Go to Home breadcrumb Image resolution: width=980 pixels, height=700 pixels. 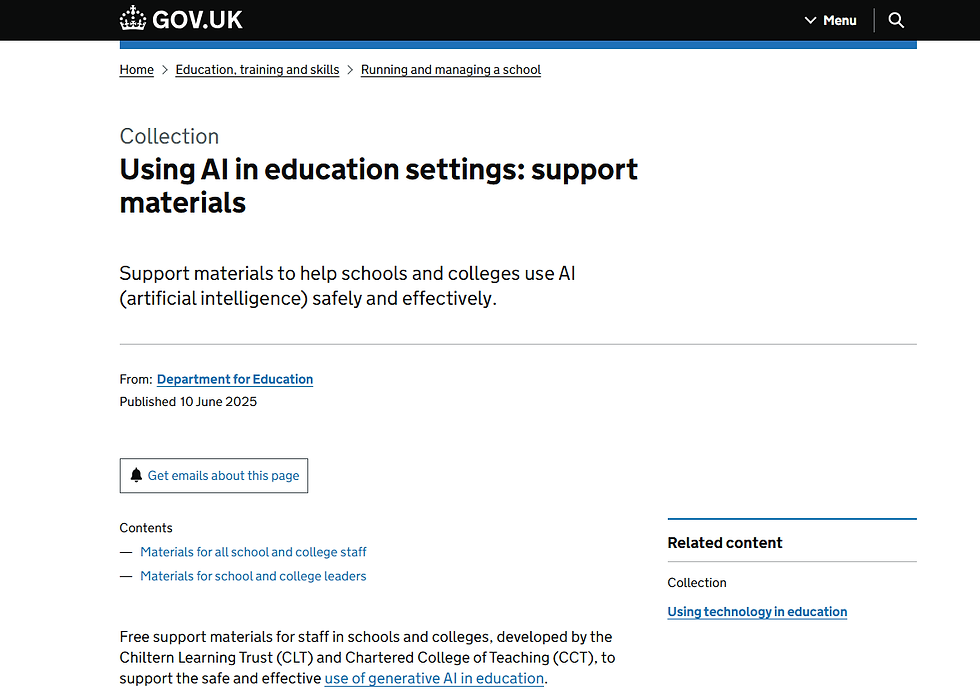pos(136,70)
